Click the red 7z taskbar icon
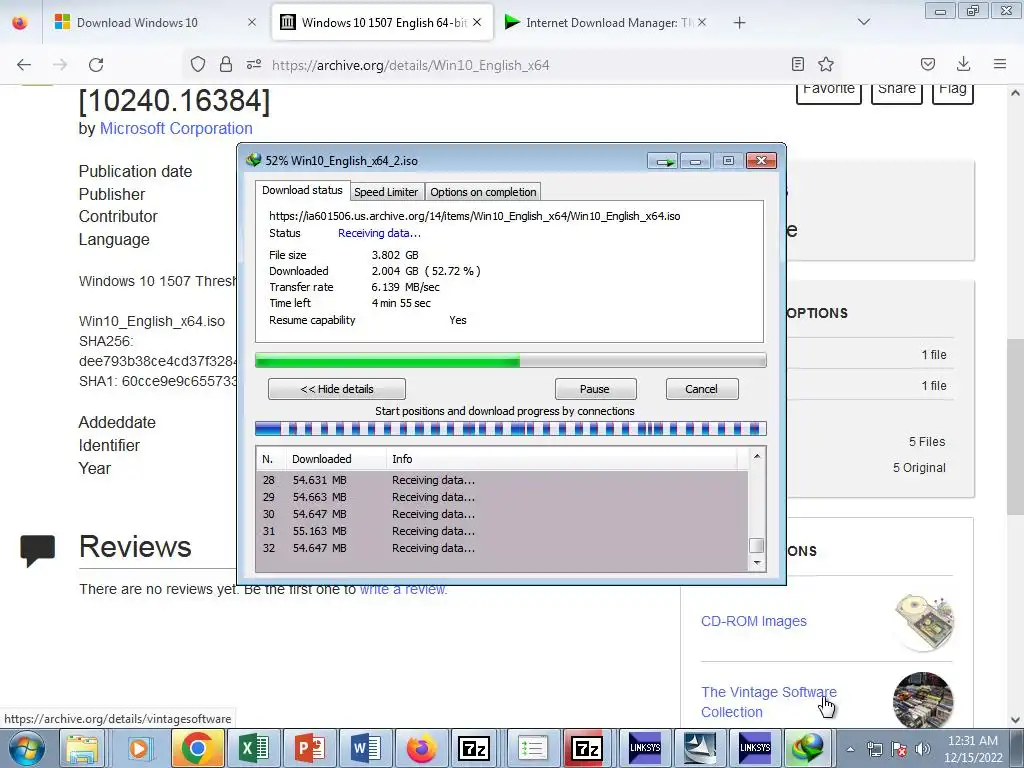1024x768 pixels. (x=586, y=748)
